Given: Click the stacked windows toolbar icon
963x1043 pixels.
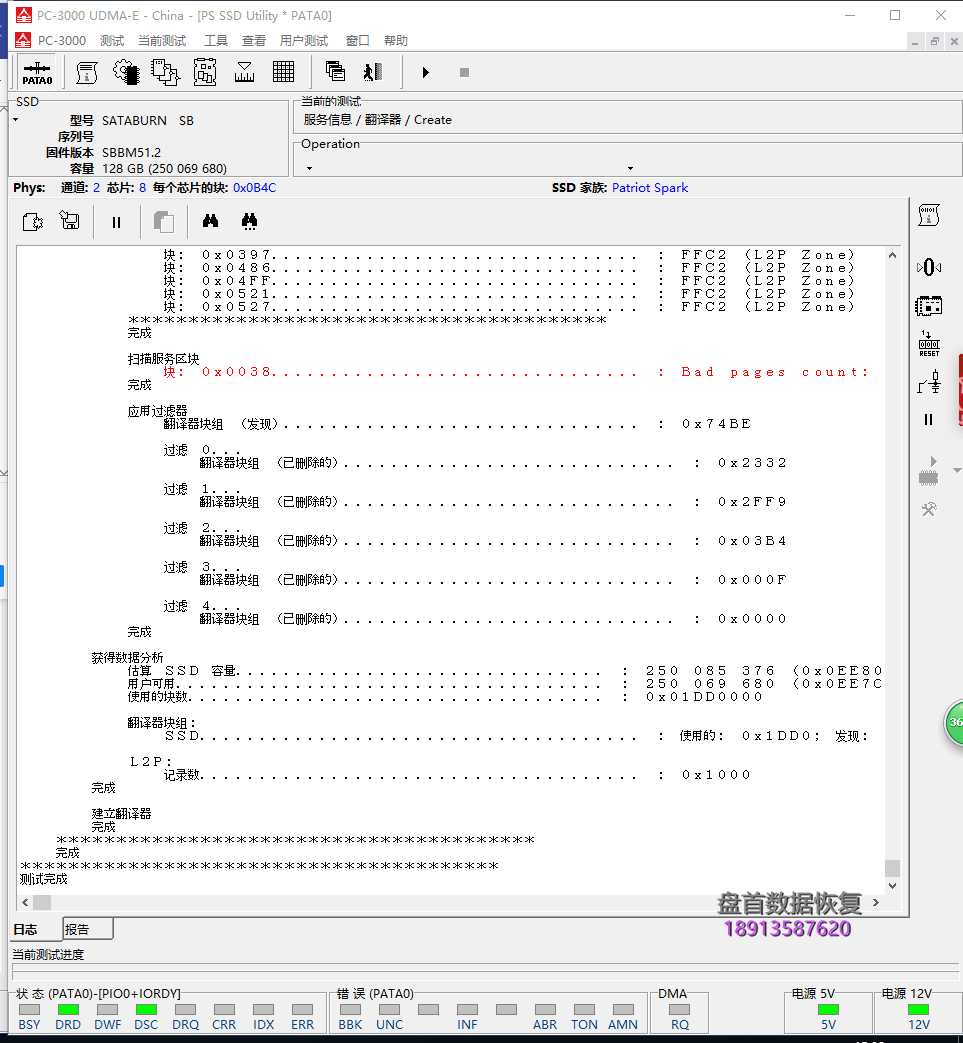Looking at the screenshot, I should point(335,72).
